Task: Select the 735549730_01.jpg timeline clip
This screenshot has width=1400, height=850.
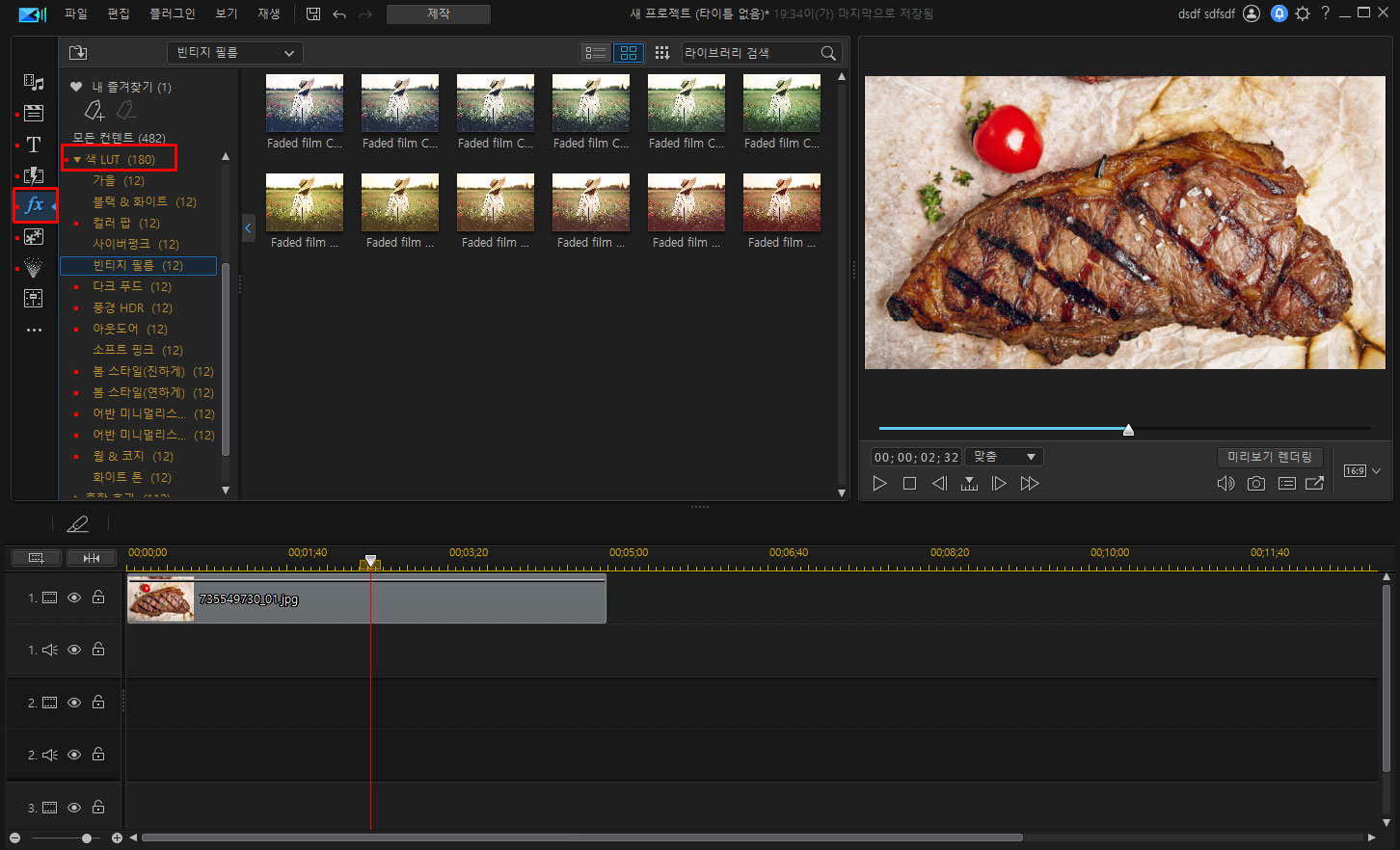Action: [x=366, y=598]
